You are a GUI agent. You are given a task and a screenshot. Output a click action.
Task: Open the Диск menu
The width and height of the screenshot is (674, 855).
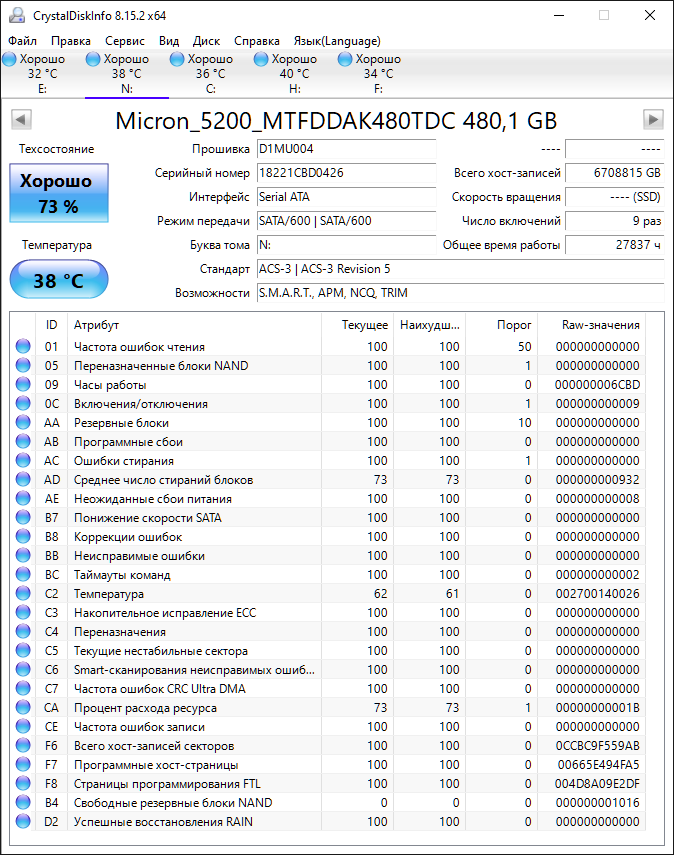[x=206, y=41]
